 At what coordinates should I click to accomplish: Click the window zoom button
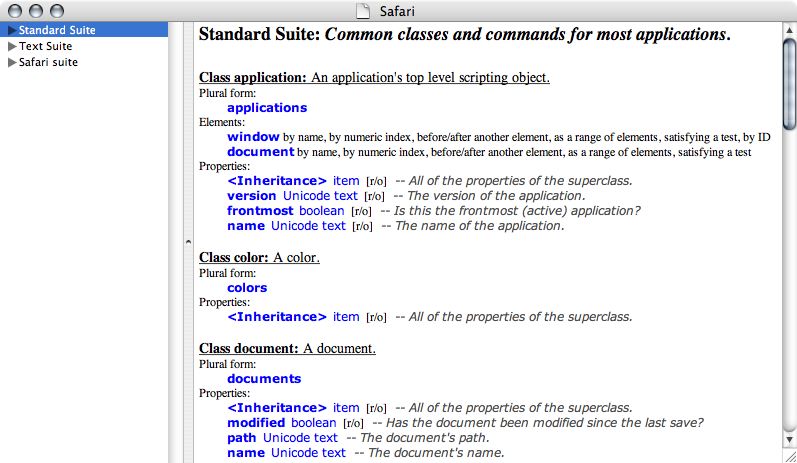pos(57,11)
